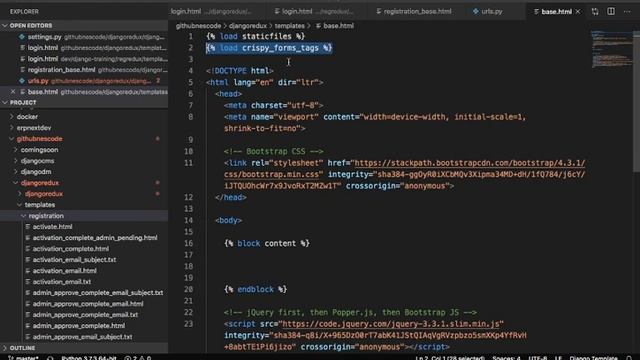The image size is (640, 360).
Task: Click the settings.py Python file icon in Open Editors
Action: click(22, 37)
